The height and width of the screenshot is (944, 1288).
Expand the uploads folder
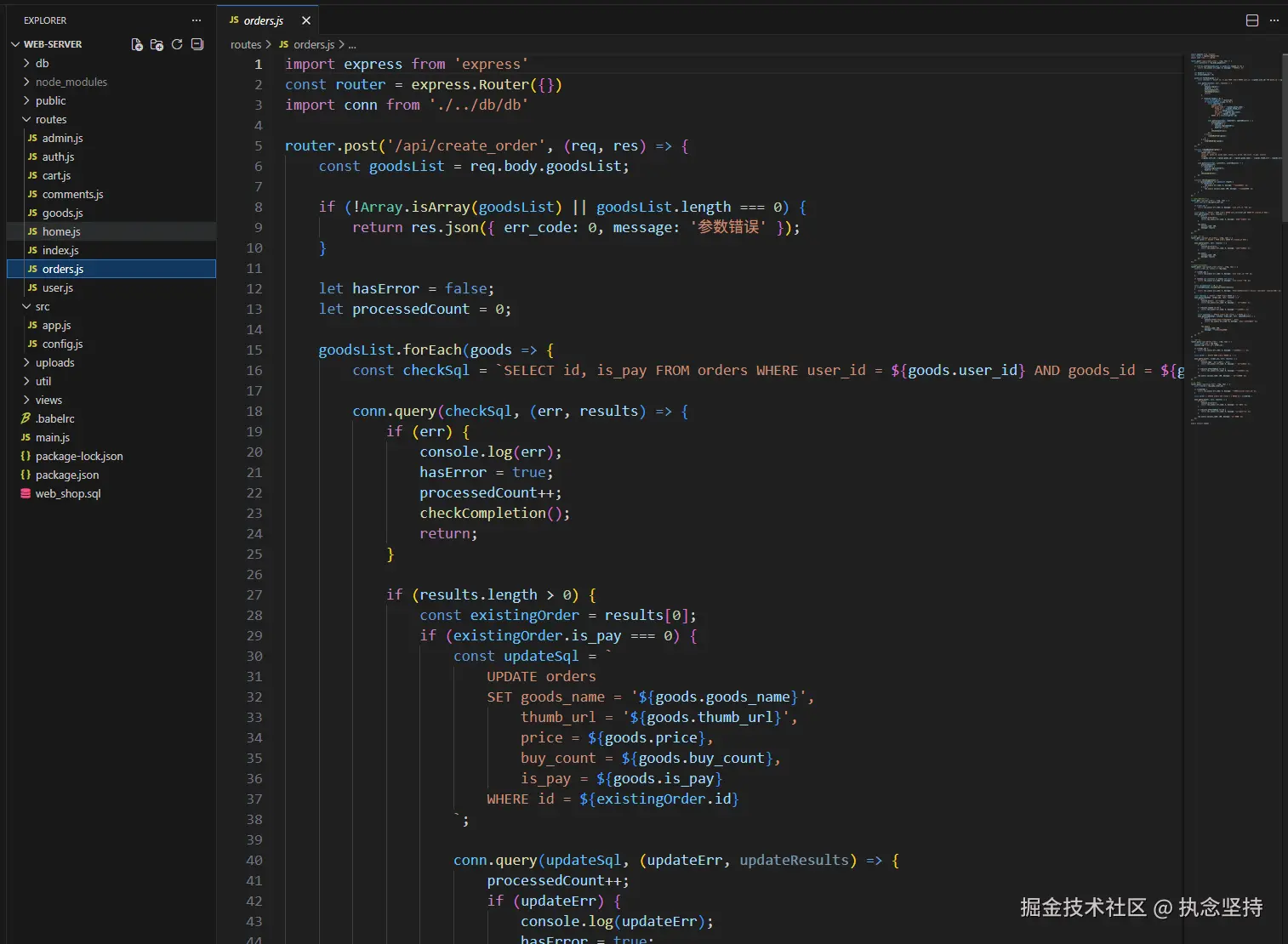[x=54, y=362]
